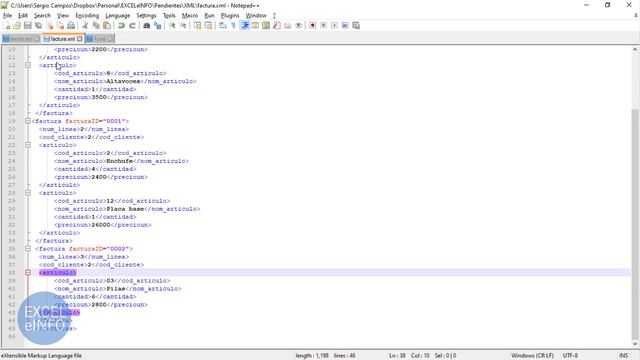640x360 pixels.
Task: Click the Paste clipboard icon
Action: 107,25
